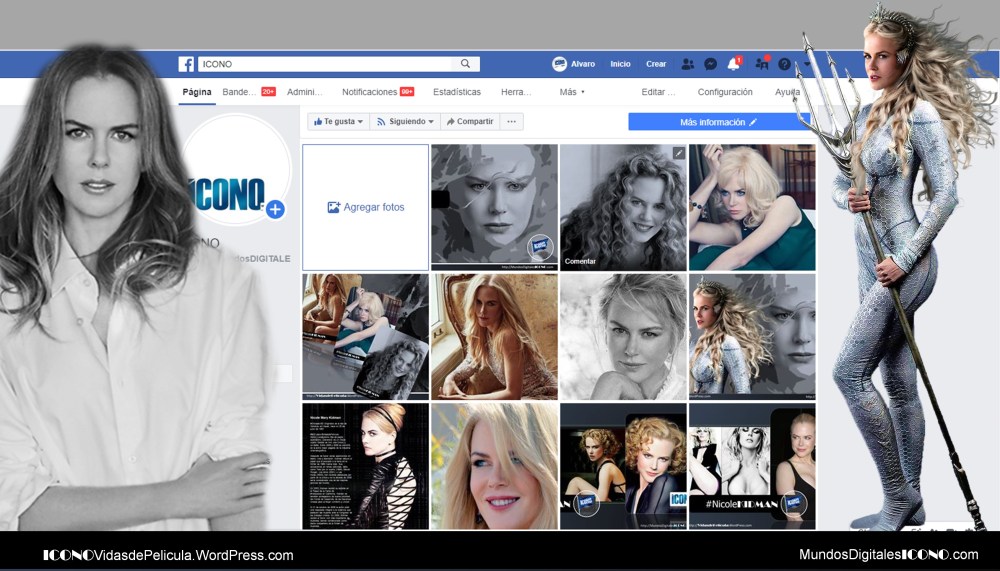Click the Editar ... option

658,92
